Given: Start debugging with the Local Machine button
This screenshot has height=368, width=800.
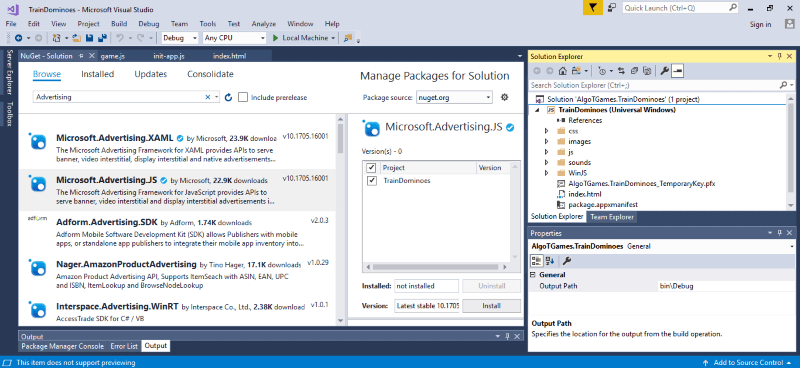Looking at the screenshot, I should (301, 38).
